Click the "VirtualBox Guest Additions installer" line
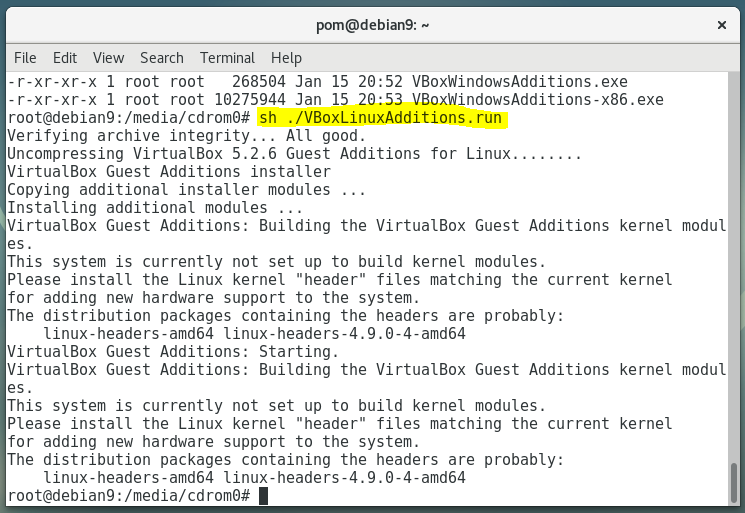The width and height of the screenshot is (745, 513). point(168,172)
